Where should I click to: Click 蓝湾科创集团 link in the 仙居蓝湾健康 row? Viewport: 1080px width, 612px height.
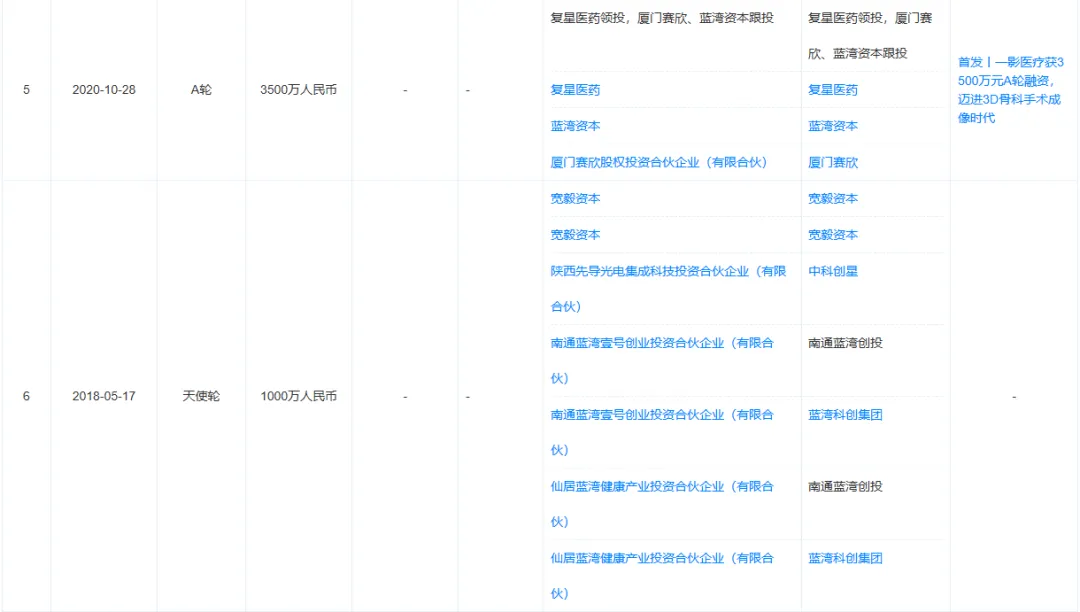[x=845, y=558]
